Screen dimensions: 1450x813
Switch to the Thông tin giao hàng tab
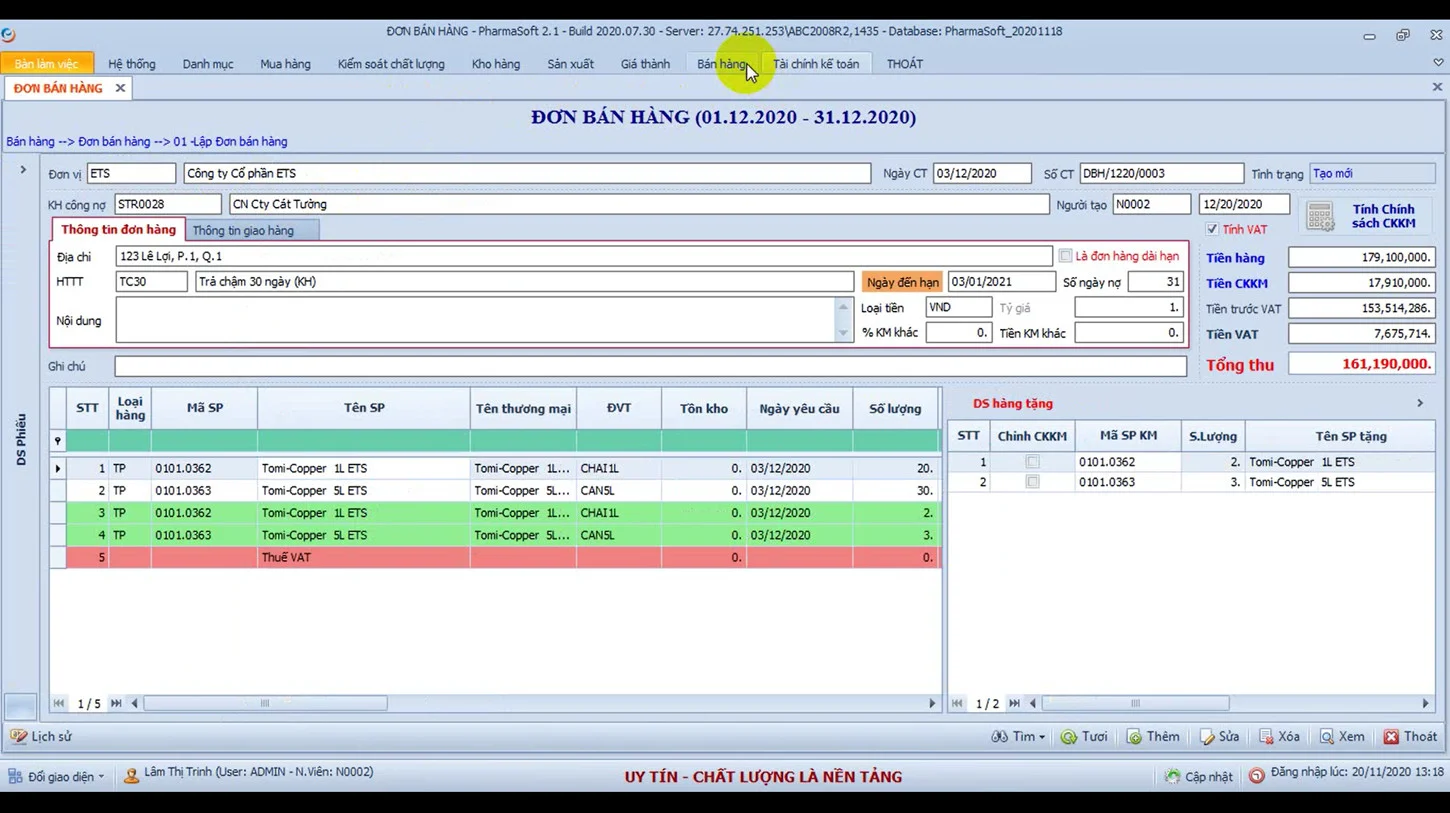tap(243, 231)
